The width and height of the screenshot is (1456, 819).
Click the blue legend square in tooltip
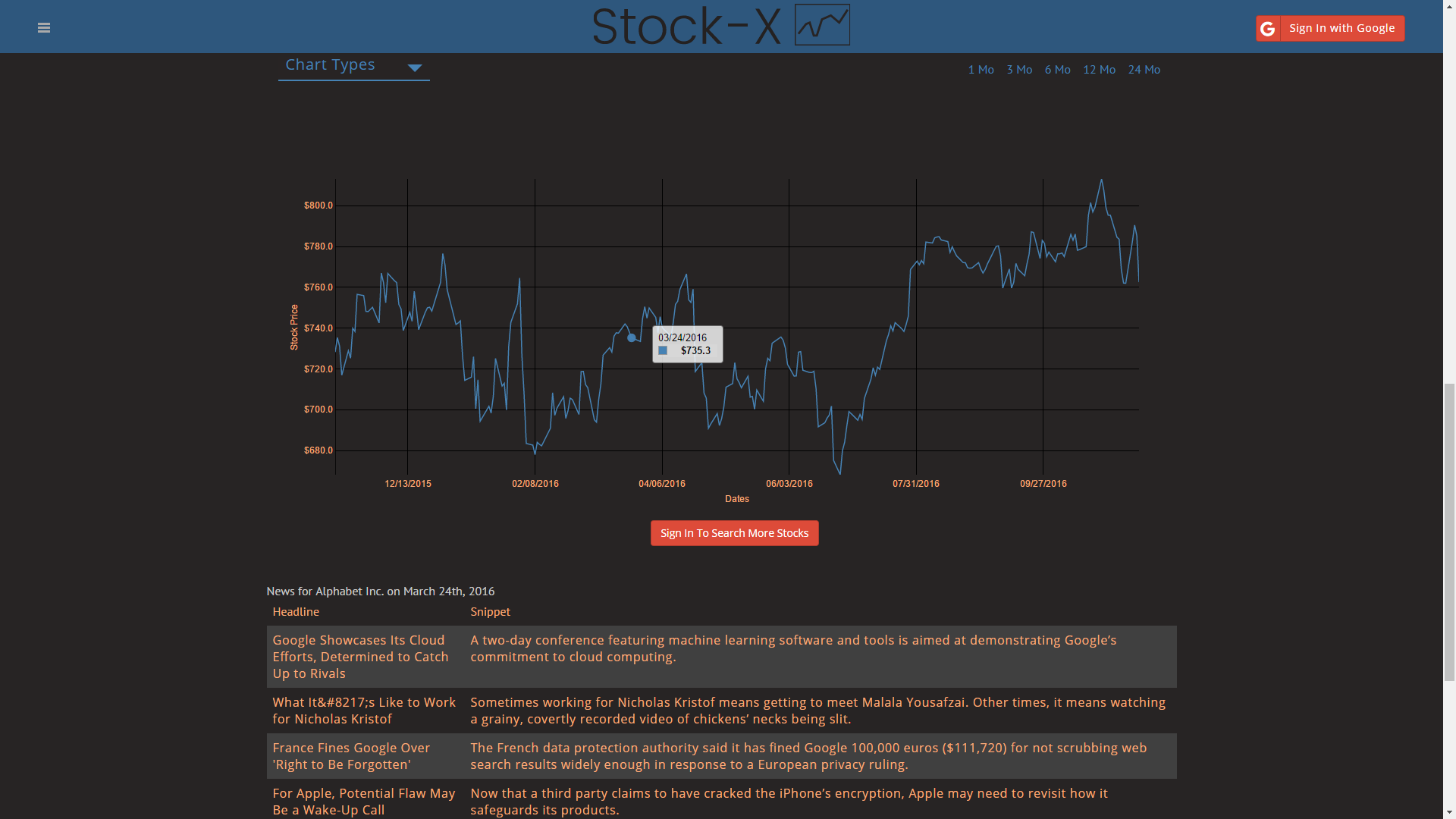pyautogui.click(x=663, y=350)
